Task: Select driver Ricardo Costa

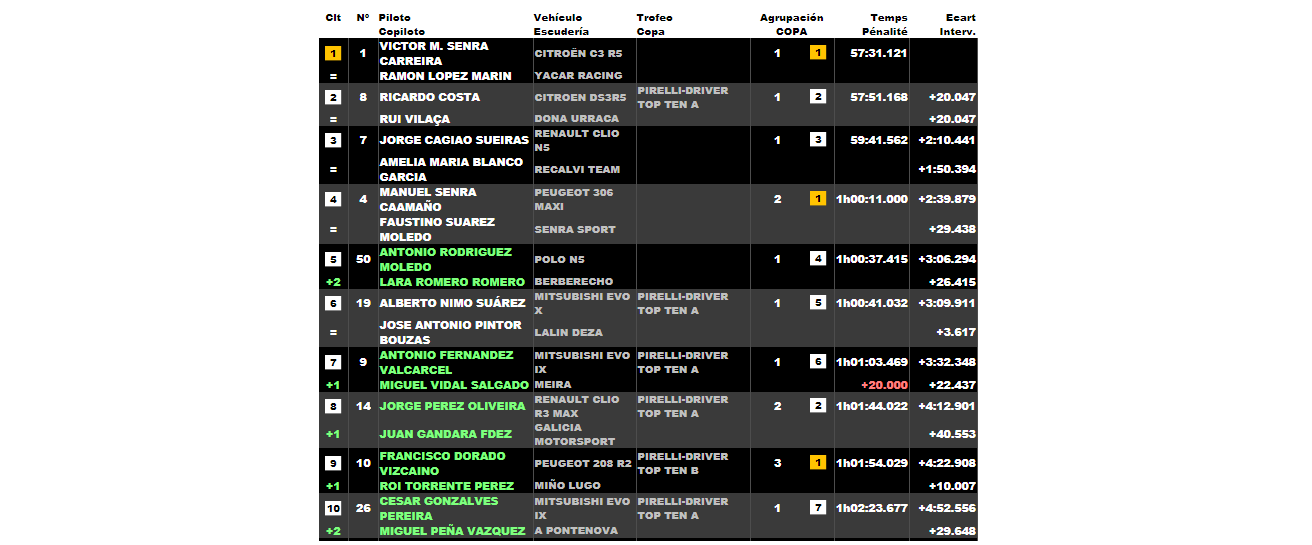Action: [429, 97]
